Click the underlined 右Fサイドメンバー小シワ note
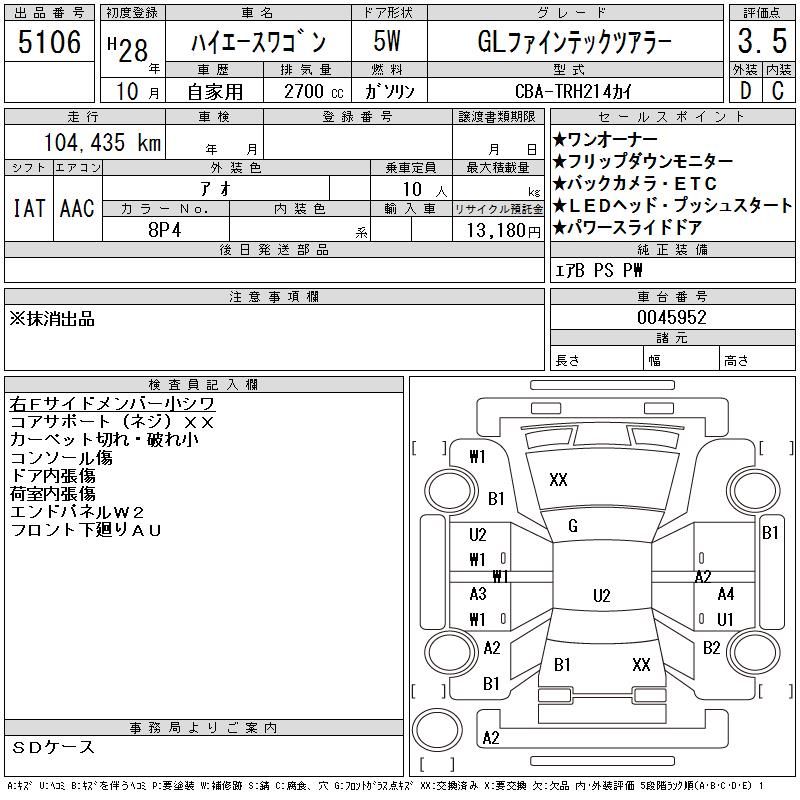800x800 pixels. (112, 404)
